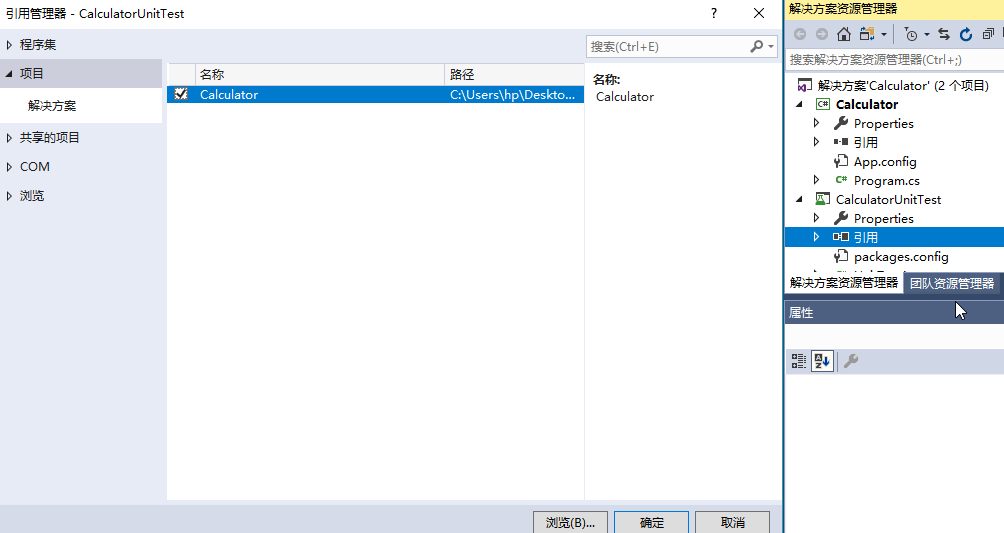Image resolution: width=1004 pixels, height=533 pixels.
Task: Click the Categorized icon in Properties panel
Action: click(x=798, y=361)
